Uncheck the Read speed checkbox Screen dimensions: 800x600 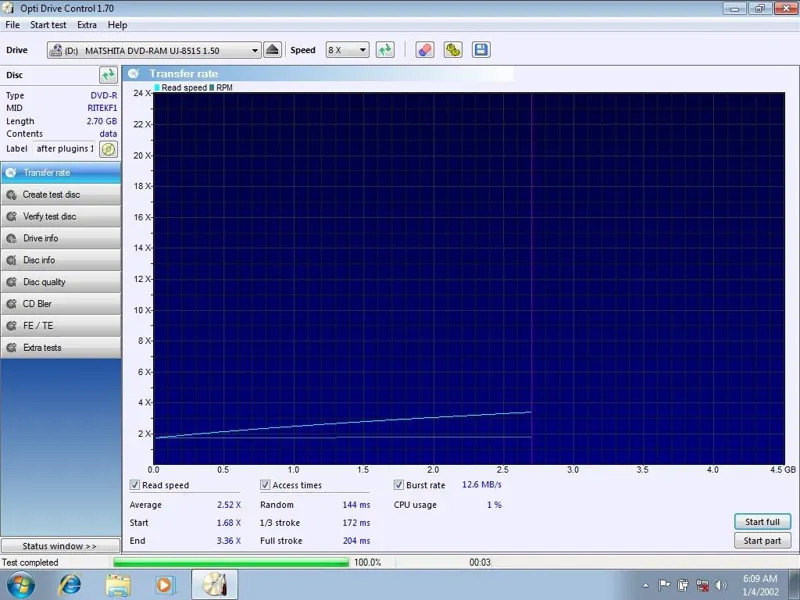[135, 485]
